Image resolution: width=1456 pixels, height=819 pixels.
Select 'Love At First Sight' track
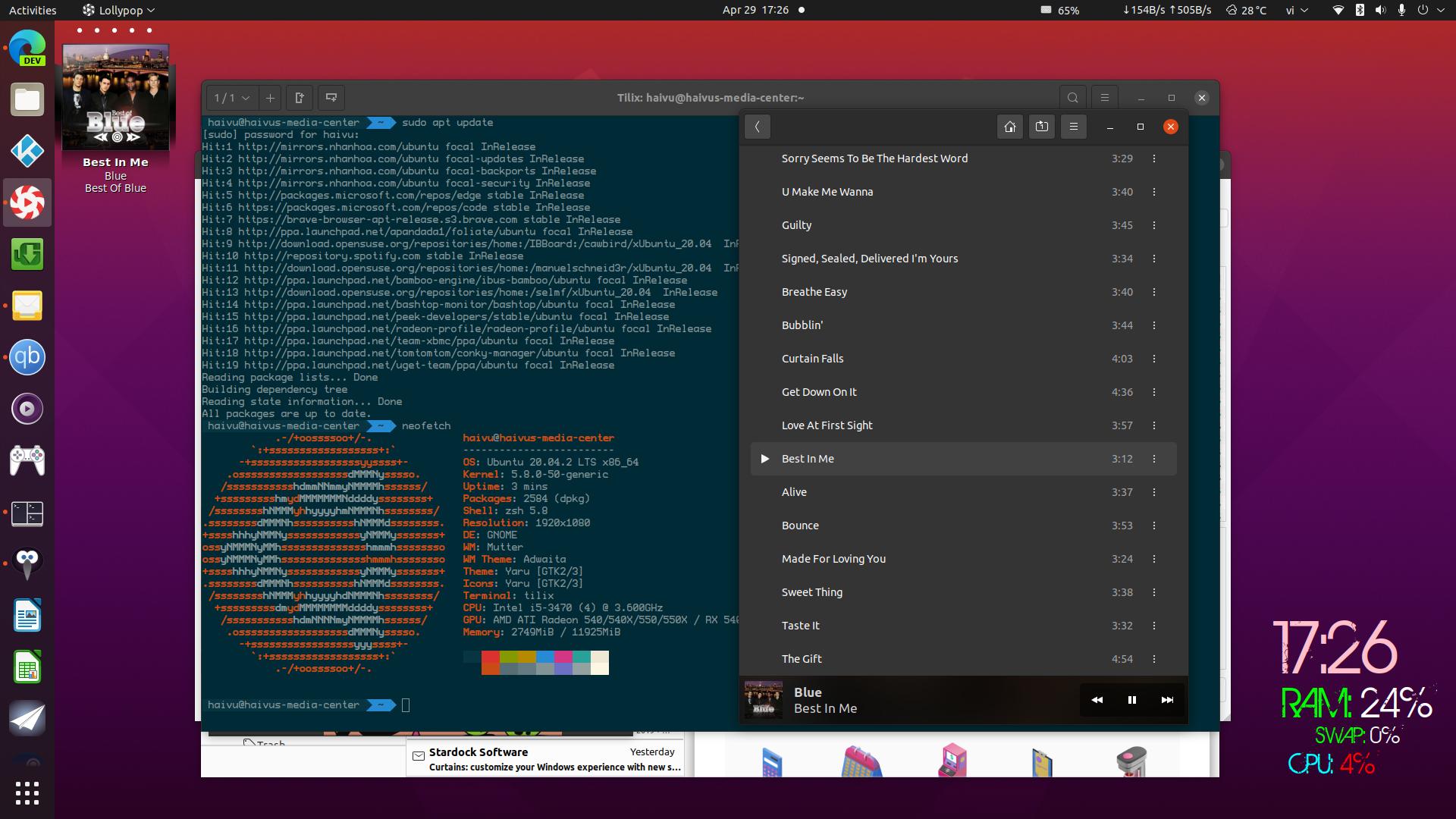963,425
